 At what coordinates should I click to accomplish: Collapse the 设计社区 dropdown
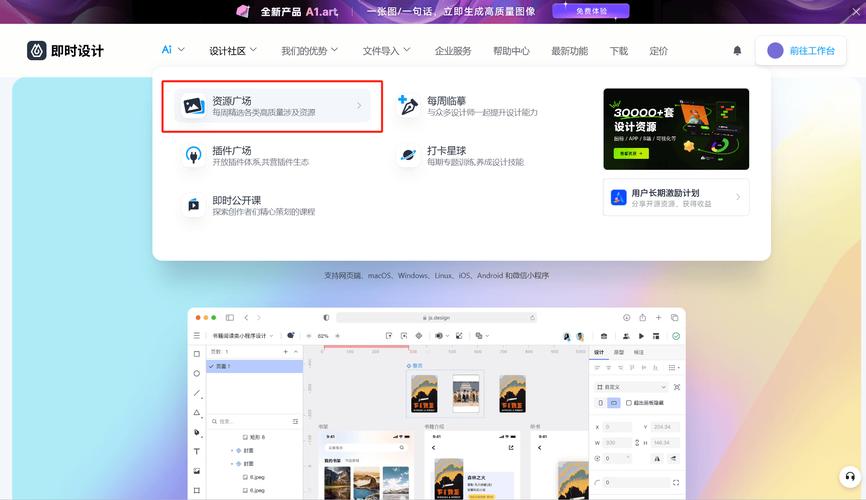point(233,51)
